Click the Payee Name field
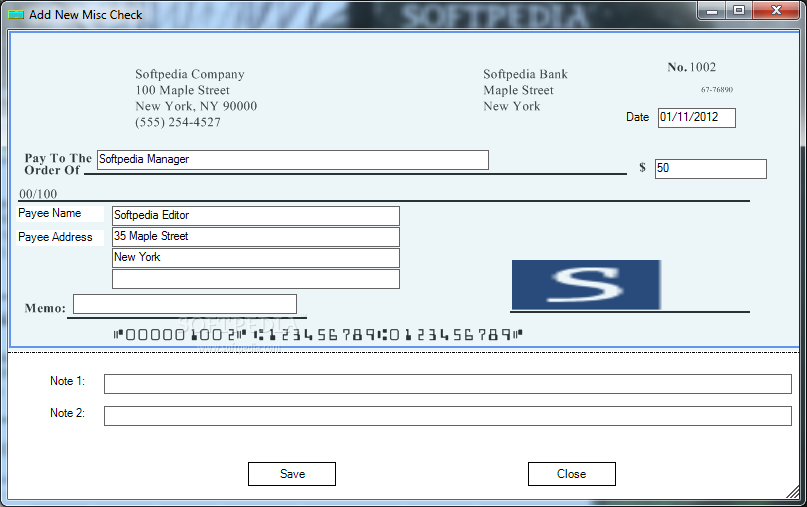Screen dimensions: 807x507 tap(256, 216)
